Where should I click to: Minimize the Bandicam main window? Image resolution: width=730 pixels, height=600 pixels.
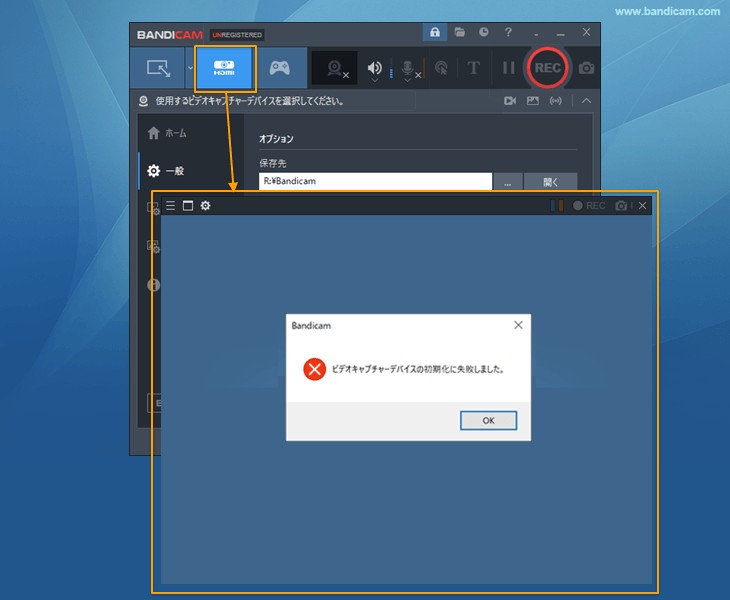[561, 34]
